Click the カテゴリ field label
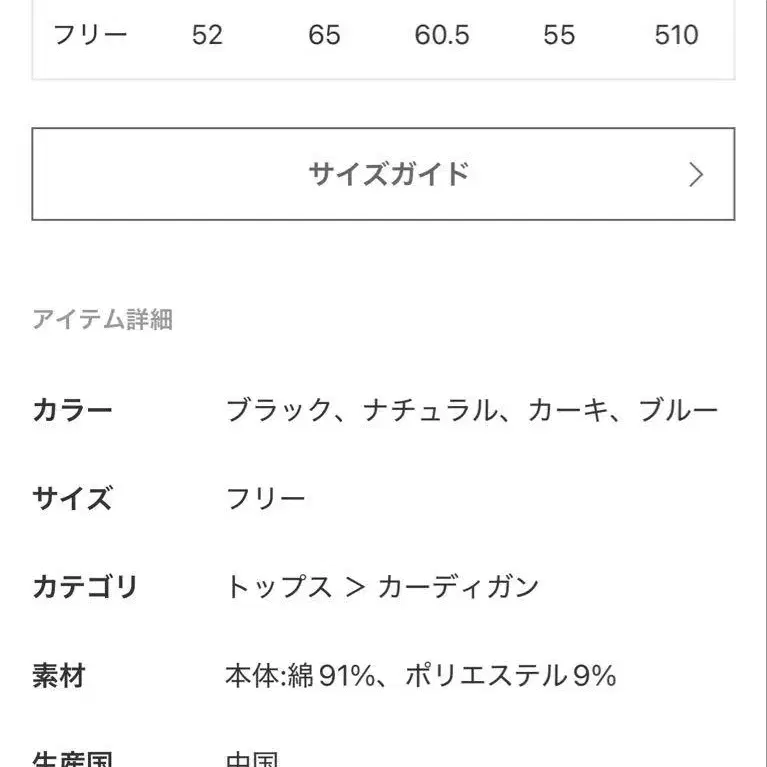 click(84, 587)
